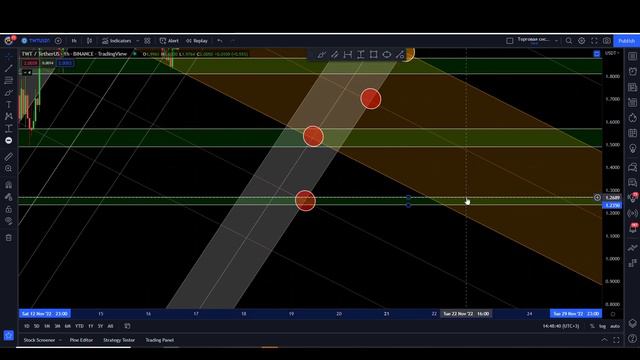The height and width of the screenshot is (360, 640).
Task: Open the Pine Editor tab
Action: click(x=81, y=340)
